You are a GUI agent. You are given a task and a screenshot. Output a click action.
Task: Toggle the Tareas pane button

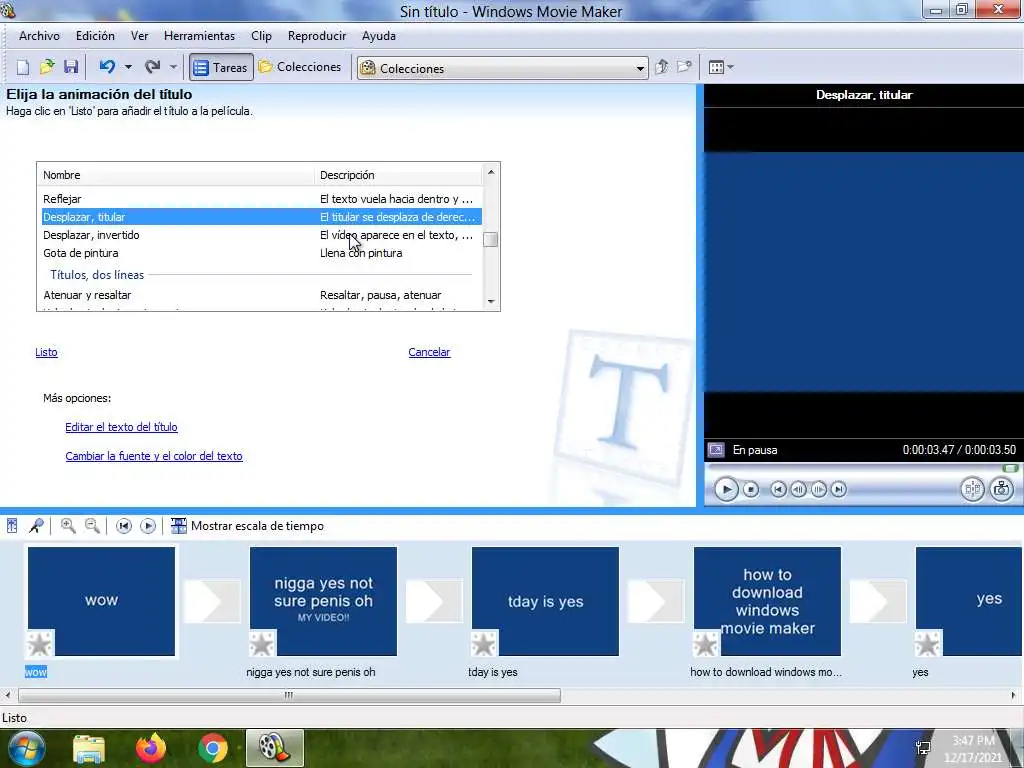(221, 67)
